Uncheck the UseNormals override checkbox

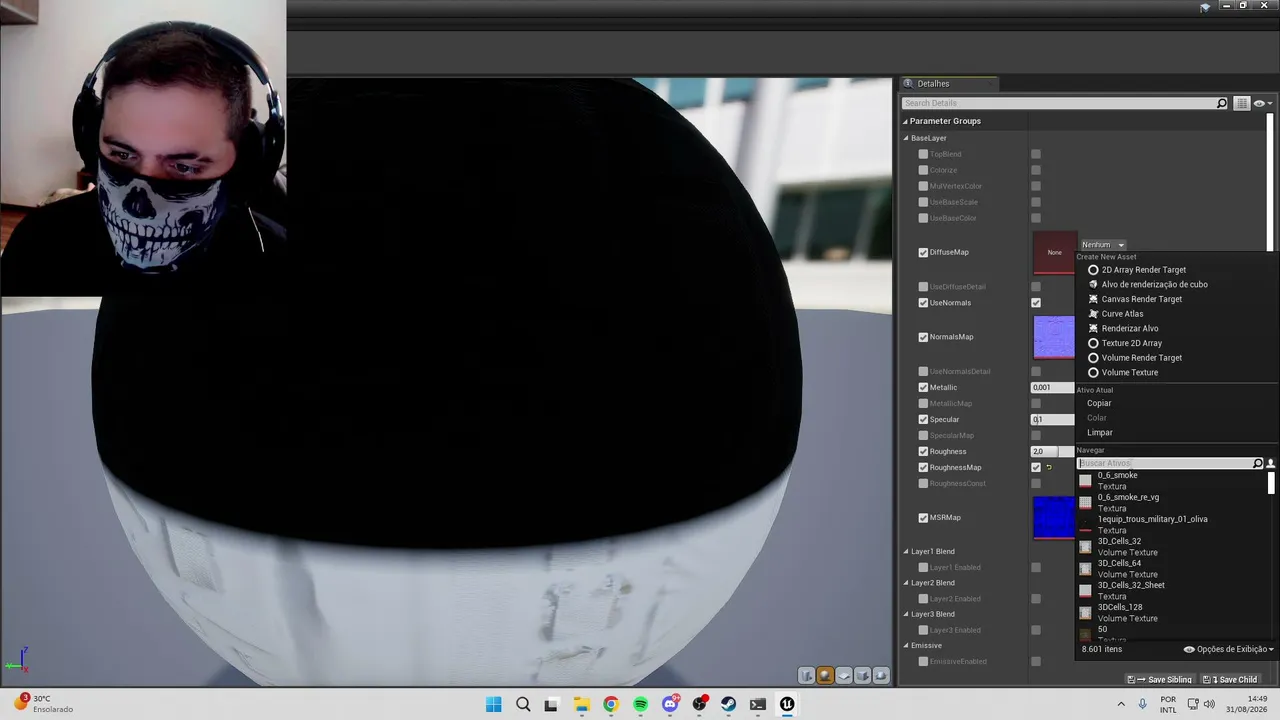pos(923,303)
